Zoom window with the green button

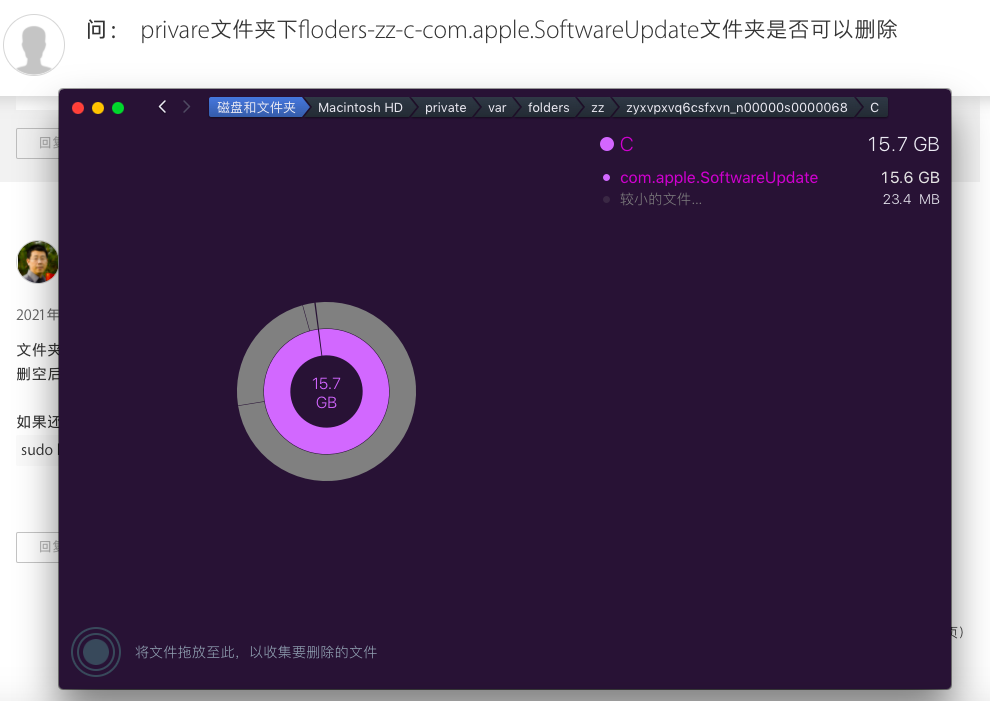[118, 108]
